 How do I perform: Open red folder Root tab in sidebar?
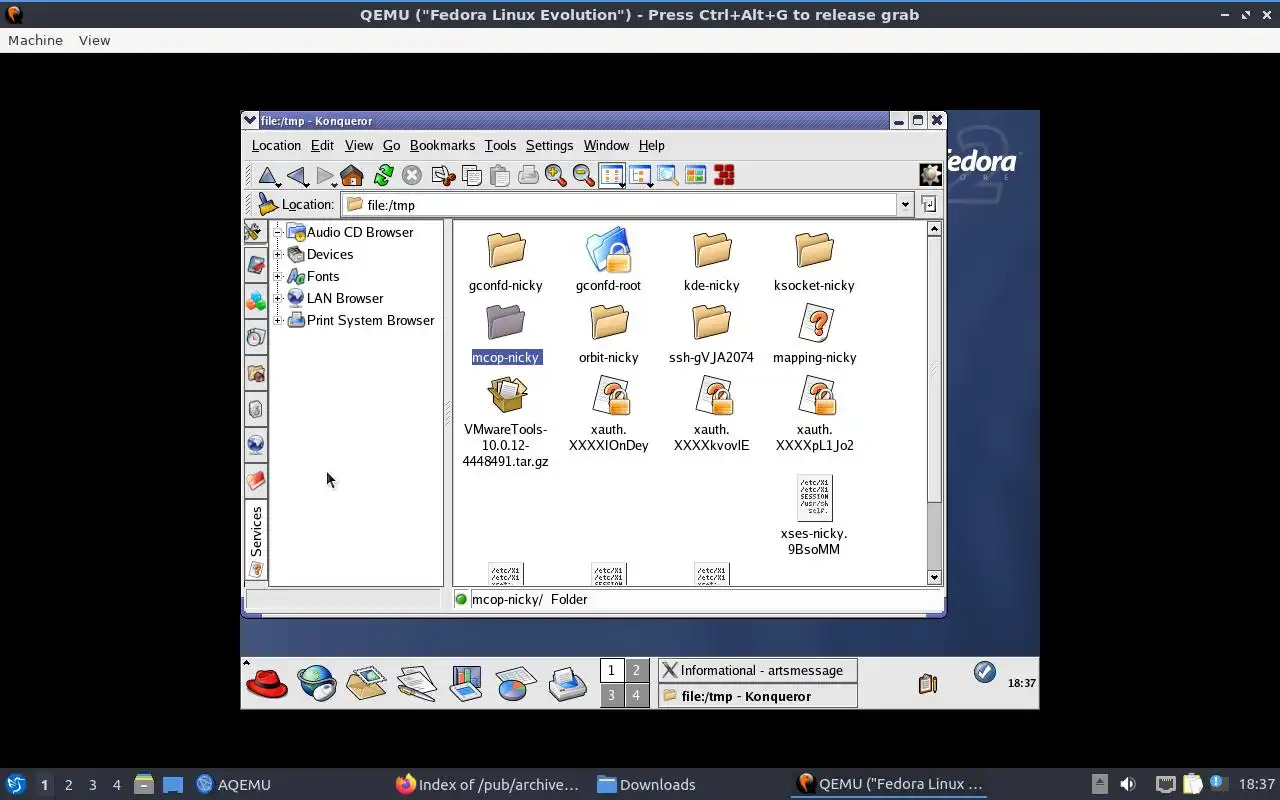tap(255, 481)
